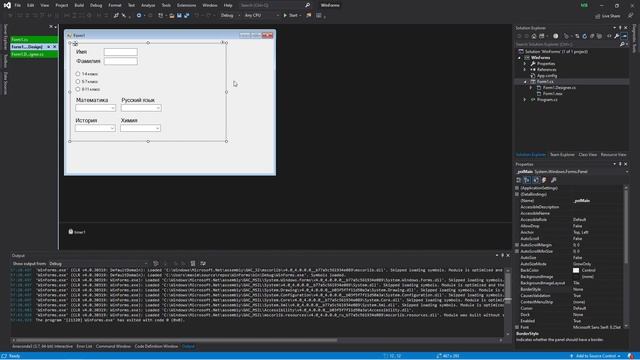Screen dimensions: 640x360
Task: Click the Toggle Word Wrap icon in Output toolbar
Action: pos(203,264)
